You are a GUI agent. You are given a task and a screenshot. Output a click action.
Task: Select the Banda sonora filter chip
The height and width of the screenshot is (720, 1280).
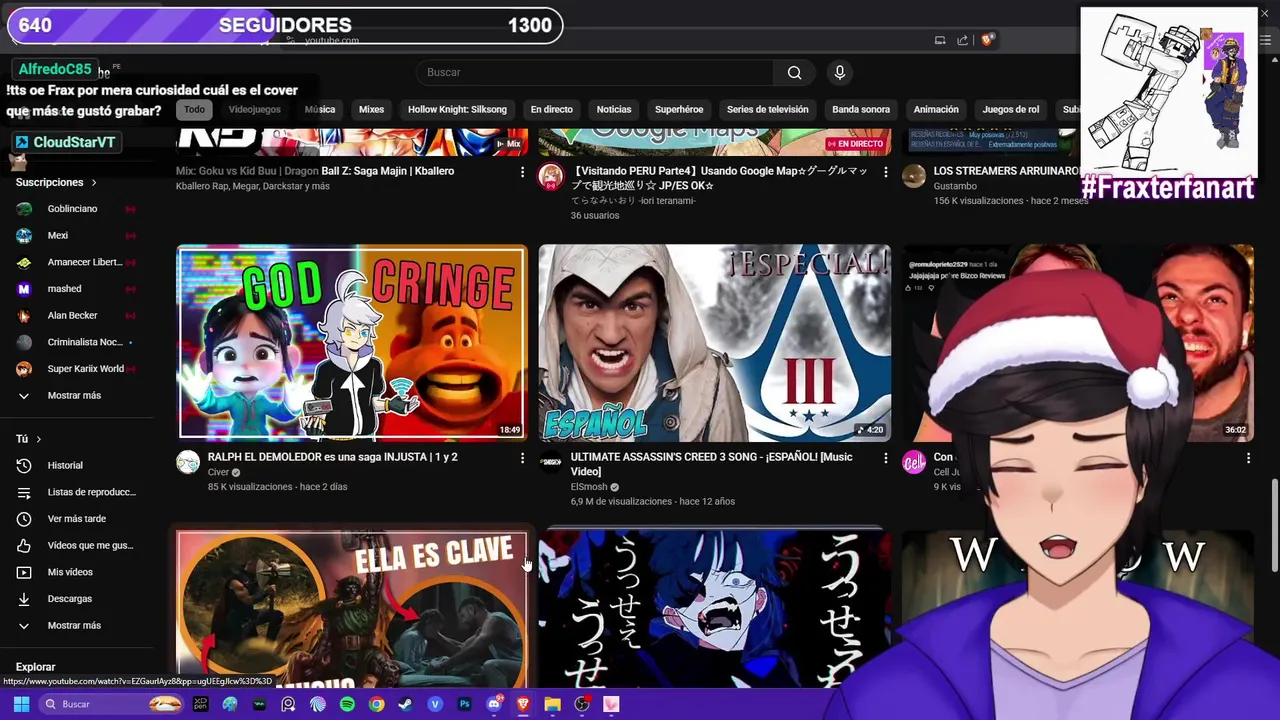pos(861,109)
